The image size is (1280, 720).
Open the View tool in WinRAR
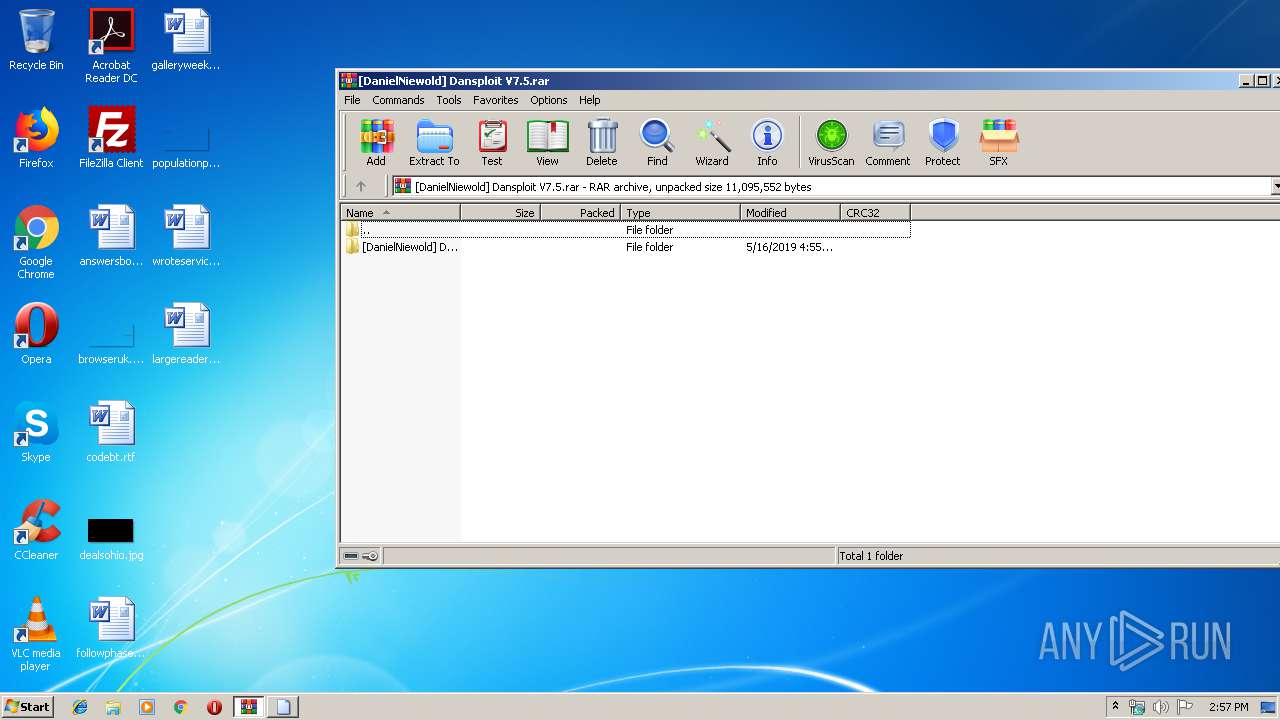547,143
